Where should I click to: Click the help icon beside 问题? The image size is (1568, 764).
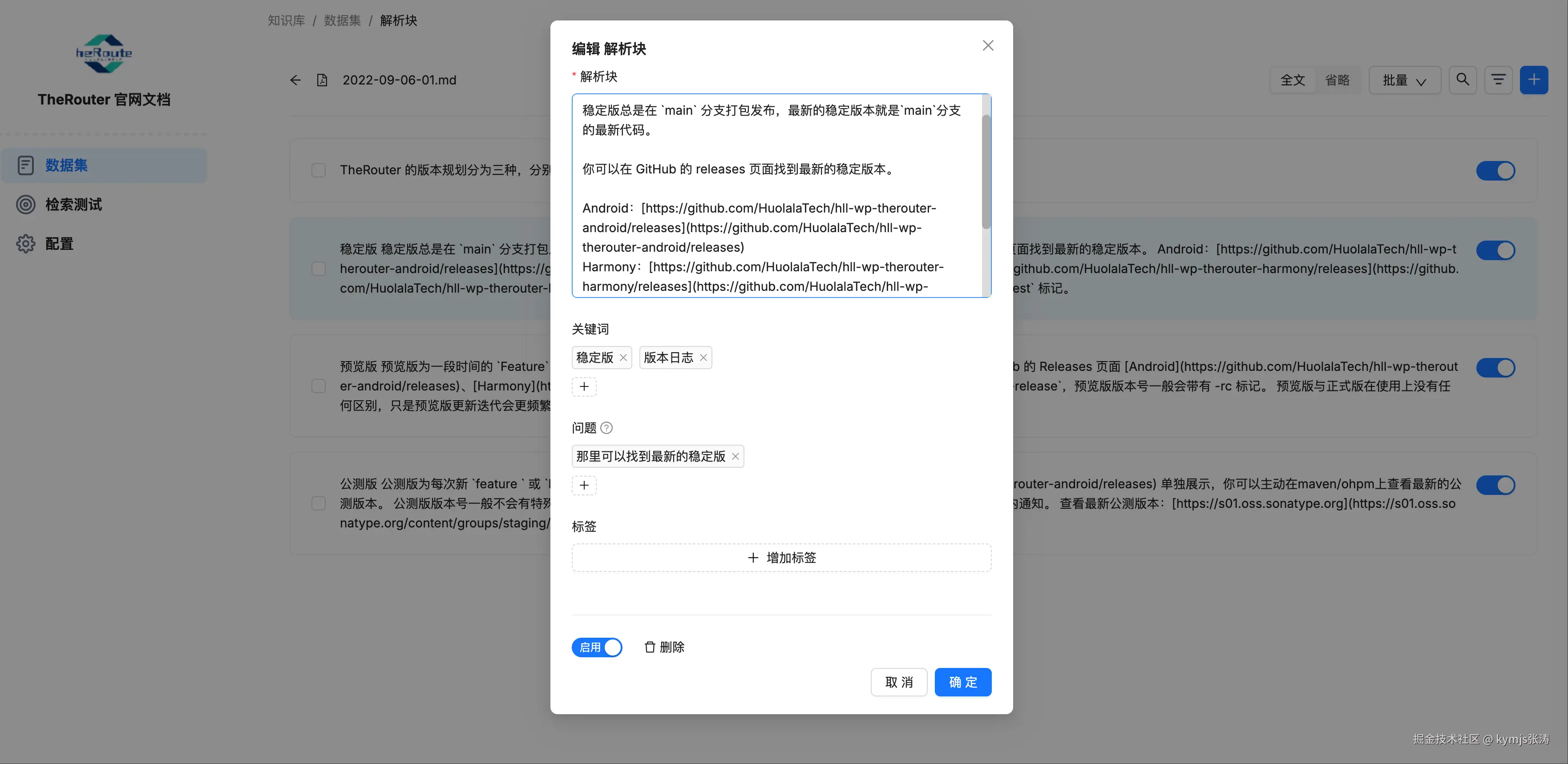point(606,428)
